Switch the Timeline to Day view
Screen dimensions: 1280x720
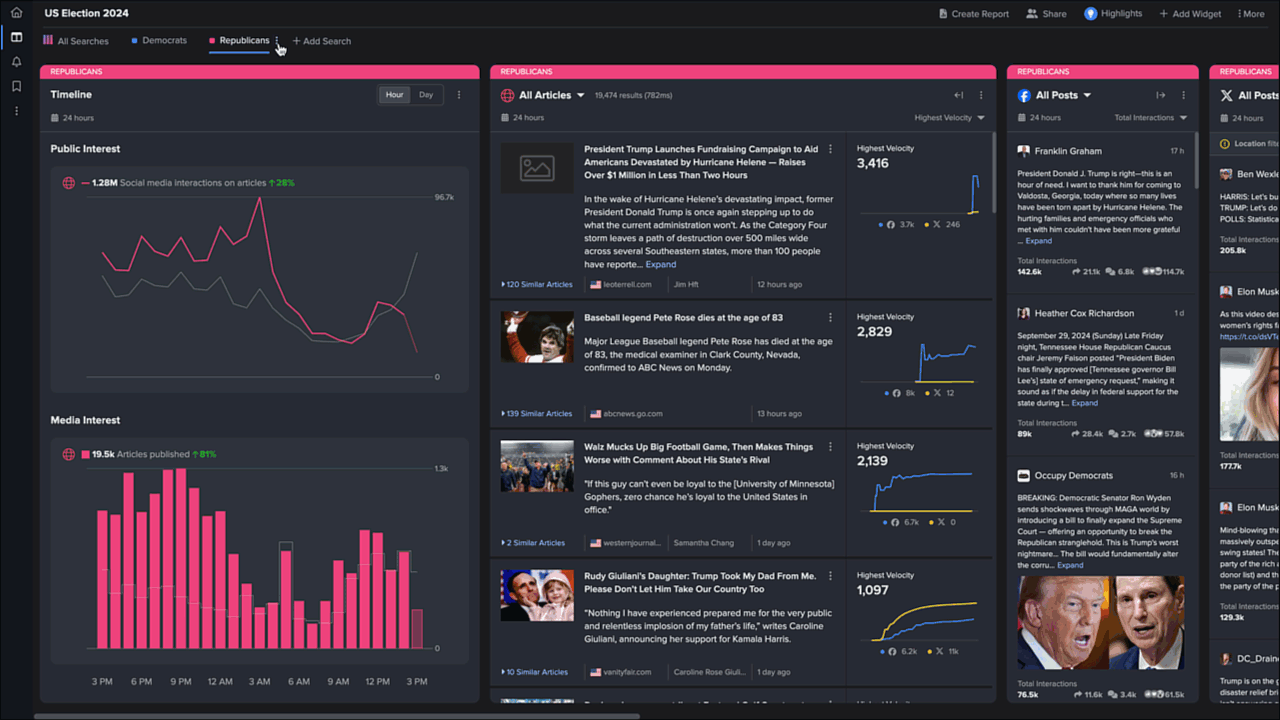point(426,95)
